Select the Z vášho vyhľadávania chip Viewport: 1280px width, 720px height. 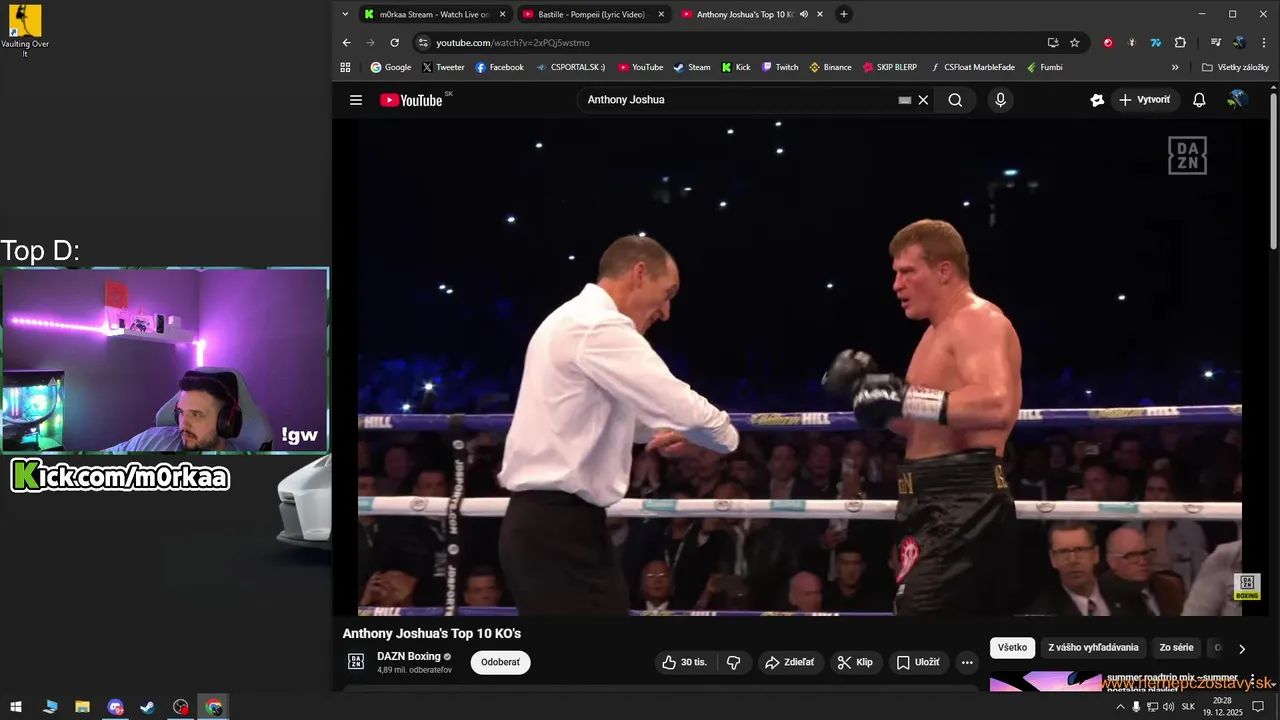pyautogui.click(x=1093, y=647)
